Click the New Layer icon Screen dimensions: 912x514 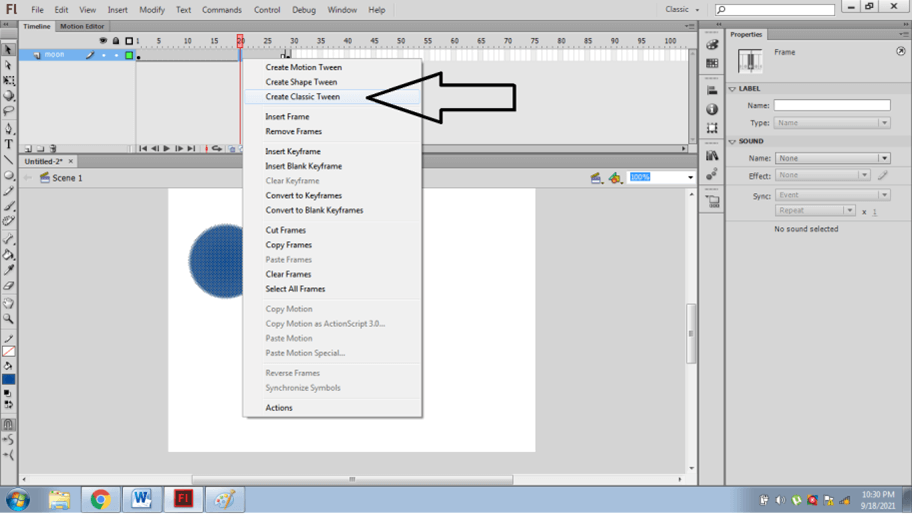[x=28, y=149]
